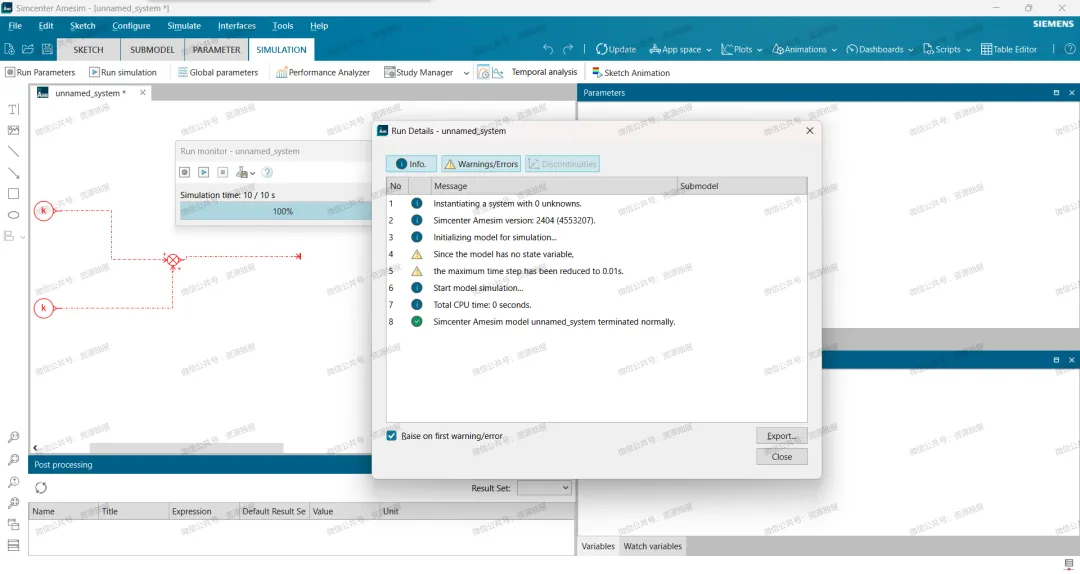The width and height of the screenshot is (1080, 574).
Task: Select the insert image tool in left sidebar
Action: [13, 130]
